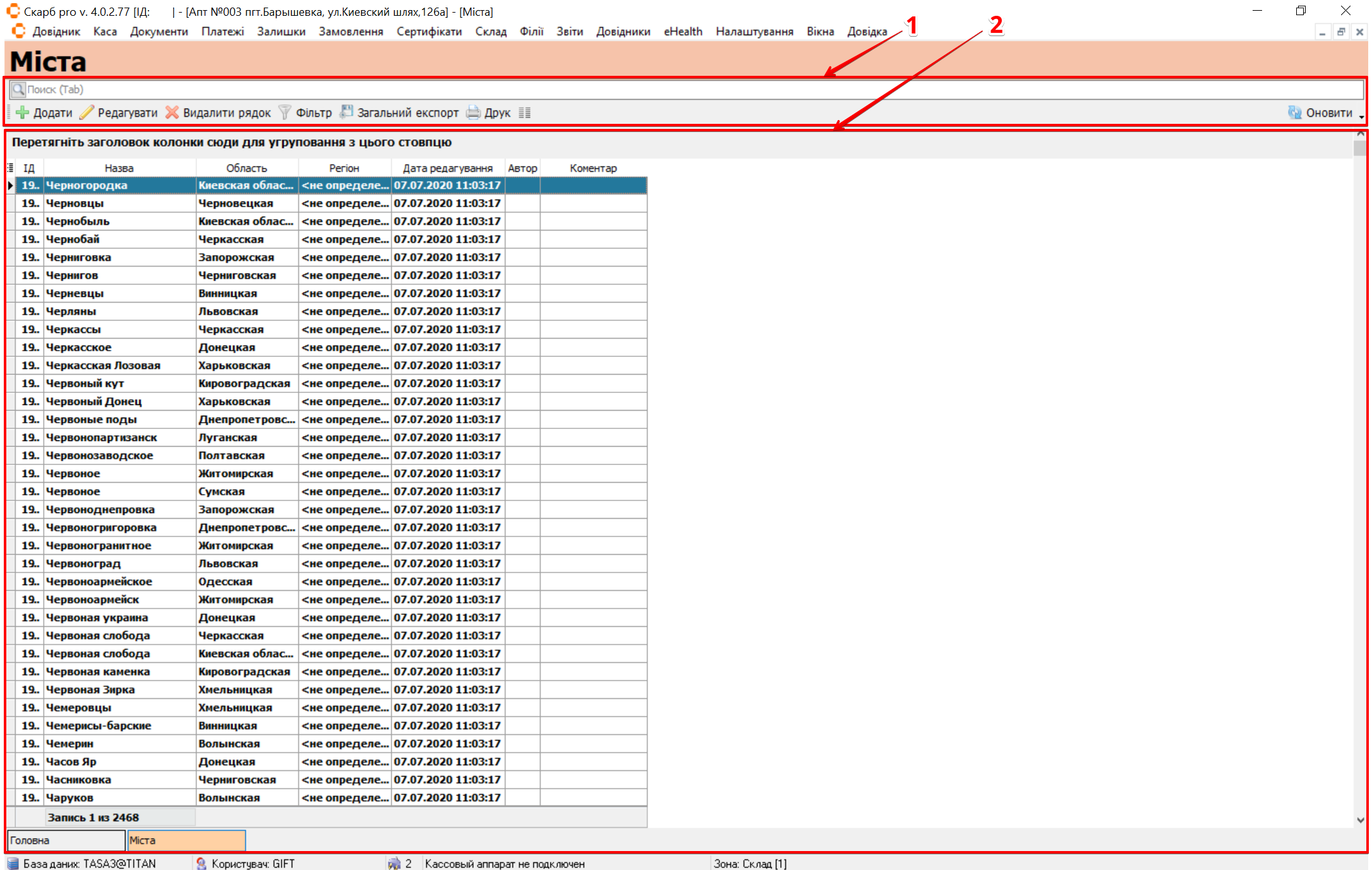
Task: Expand toolbar overflow arrow next to Оновити
Action: (x=1361, y=118)
